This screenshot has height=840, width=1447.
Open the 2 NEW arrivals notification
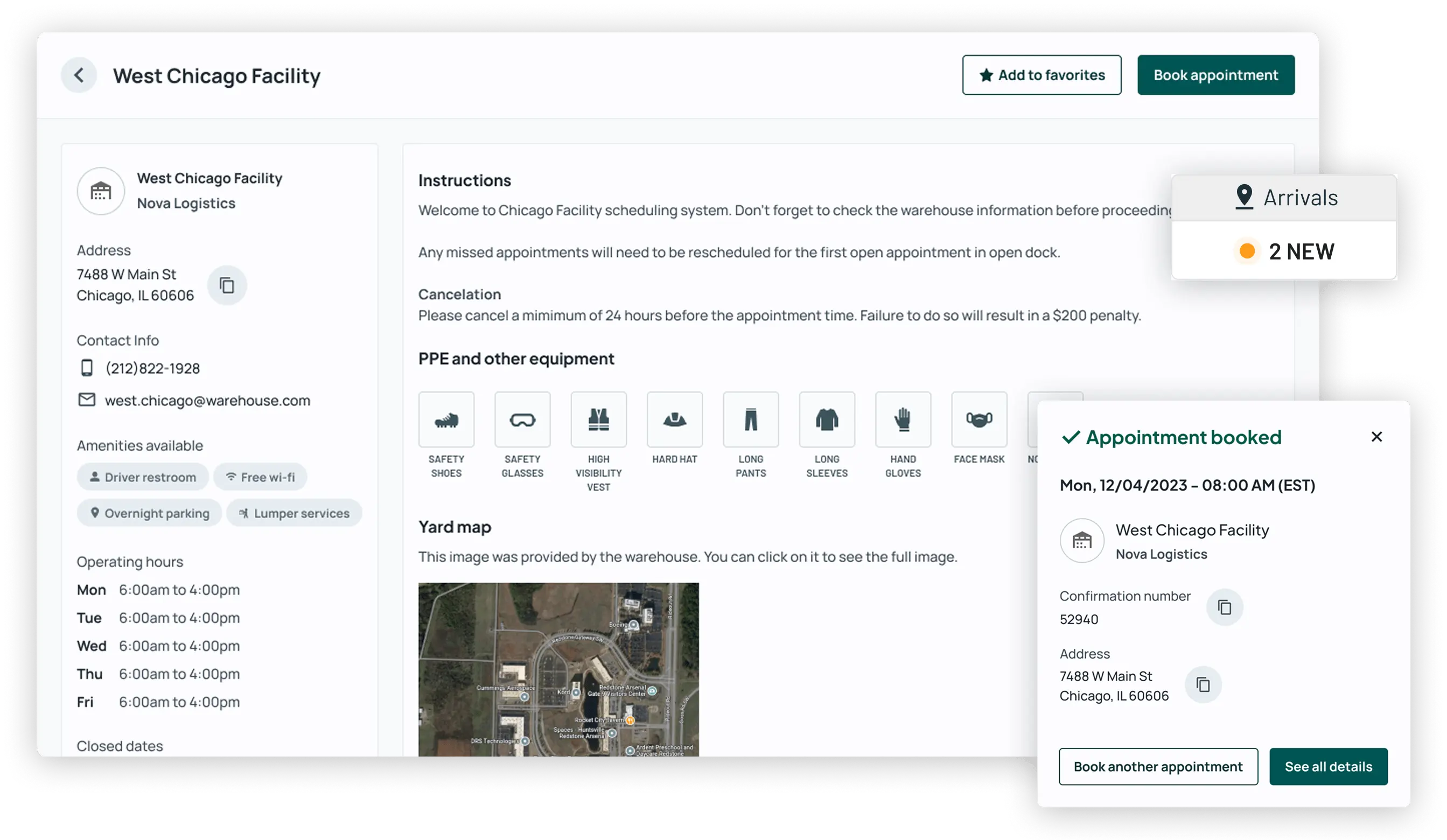(1301, 251)
